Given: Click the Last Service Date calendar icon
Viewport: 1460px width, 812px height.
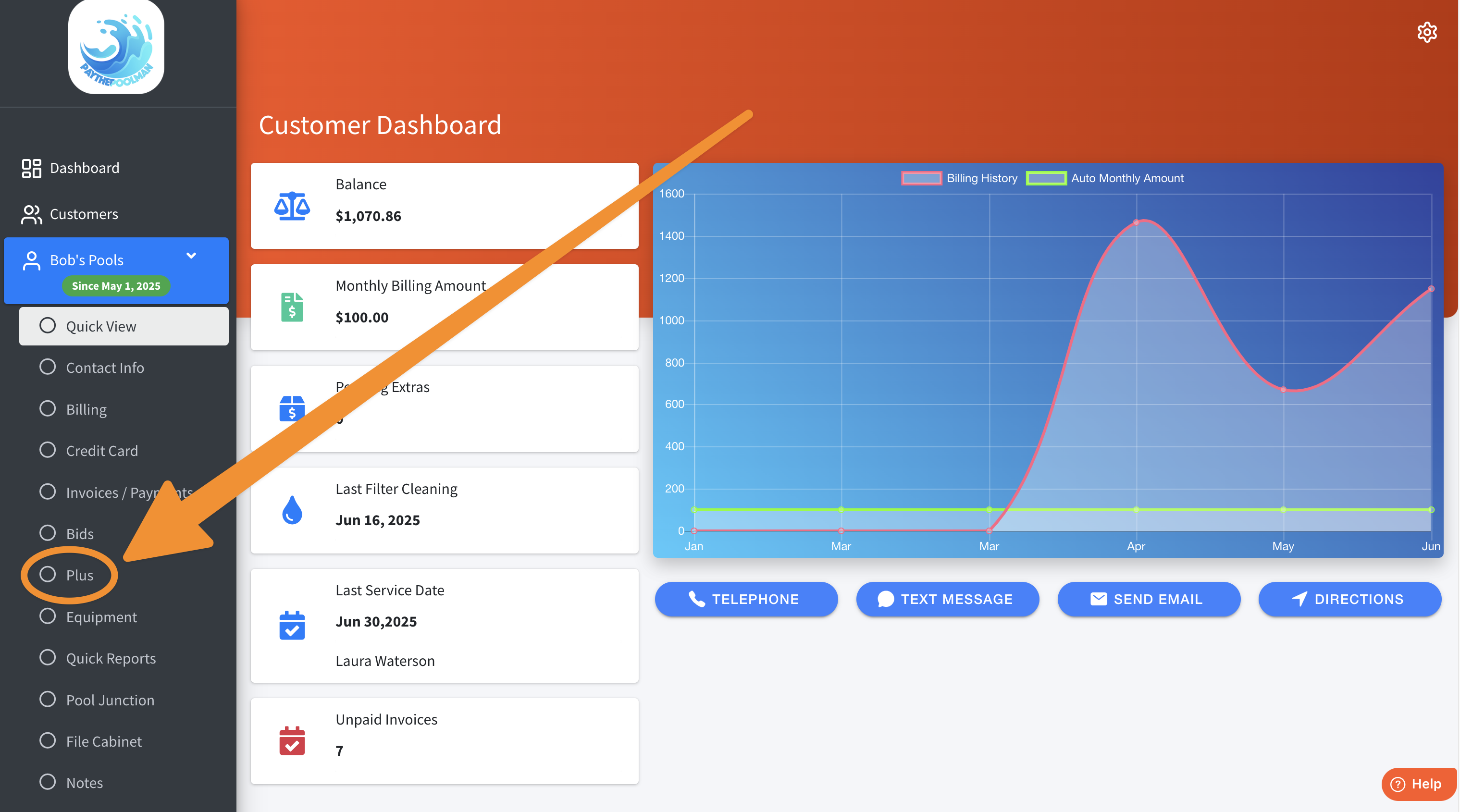Looking at the screenshot, I should coord(292,626).
